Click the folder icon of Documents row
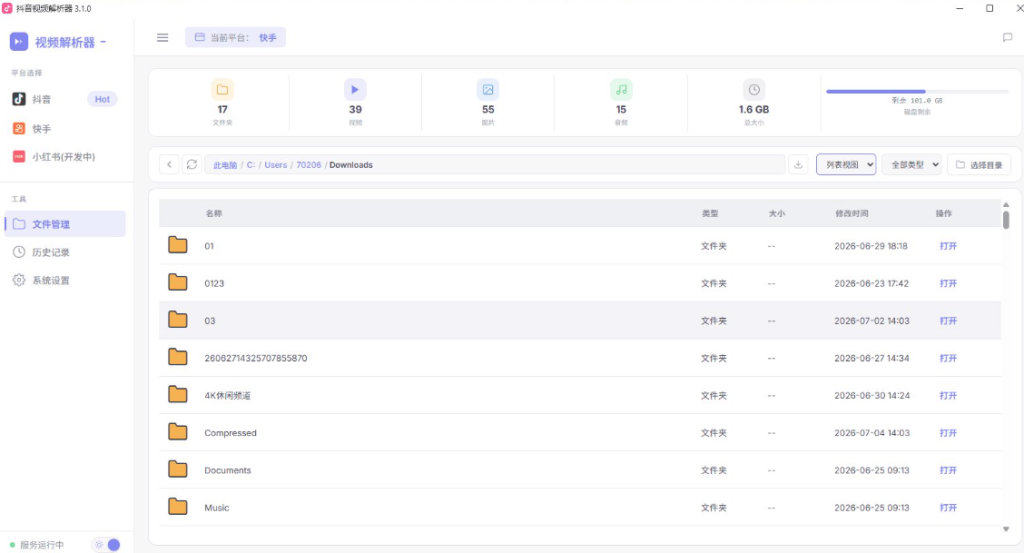The height and width of the screenshot is (553, 1024). (x=178, y=469)
